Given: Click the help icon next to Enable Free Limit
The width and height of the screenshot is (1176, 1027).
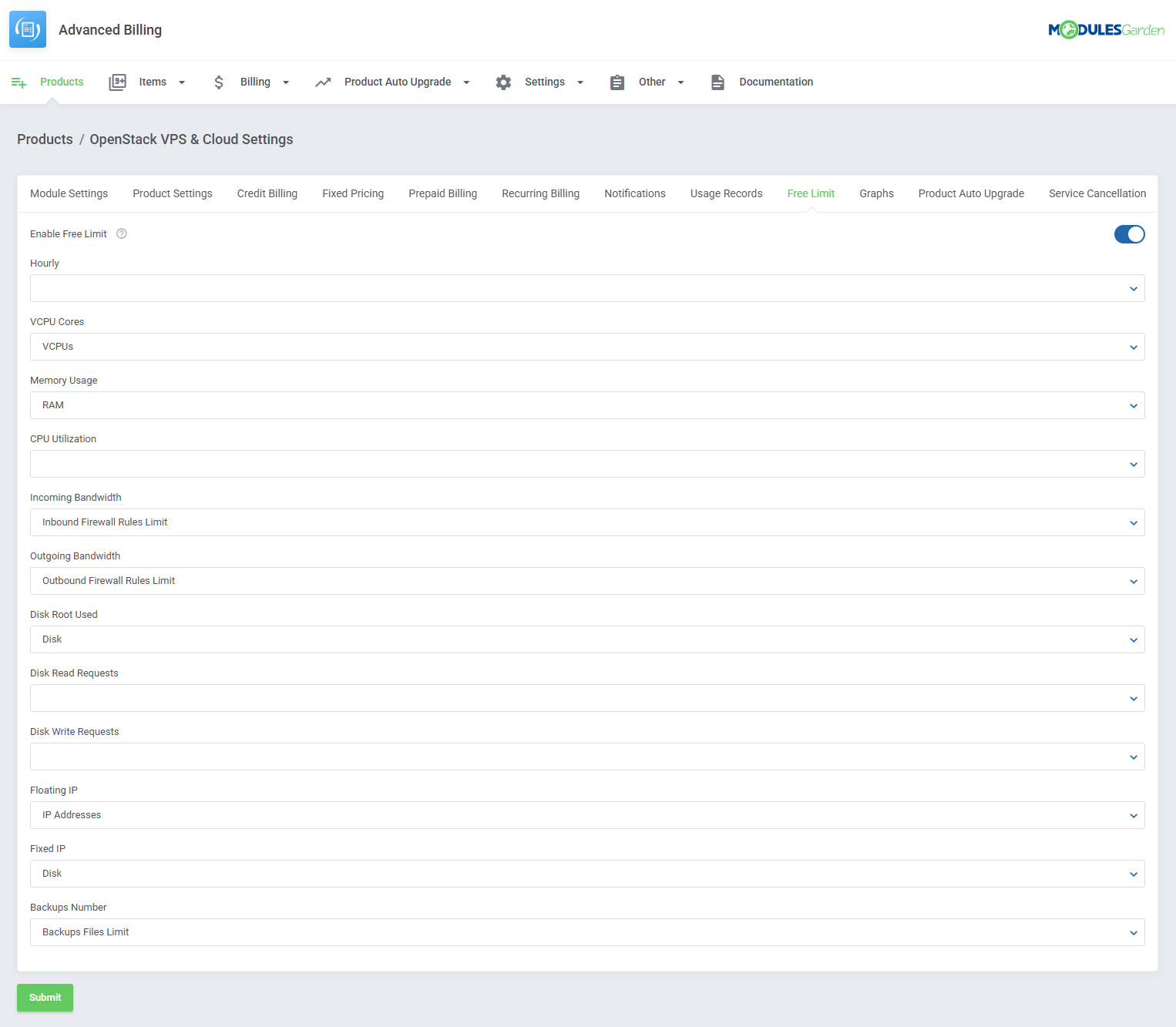Looking at the screenshot, I should 121,233.
